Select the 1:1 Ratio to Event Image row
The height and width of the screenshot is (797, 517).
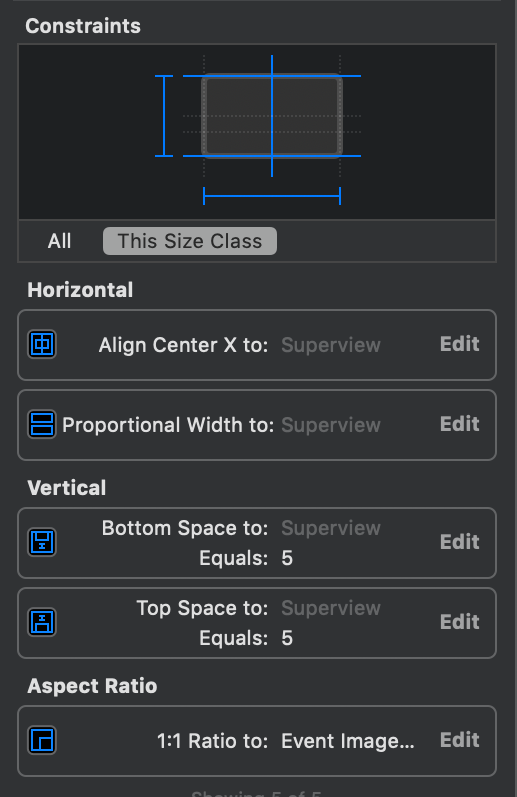(x=257, y=741)
